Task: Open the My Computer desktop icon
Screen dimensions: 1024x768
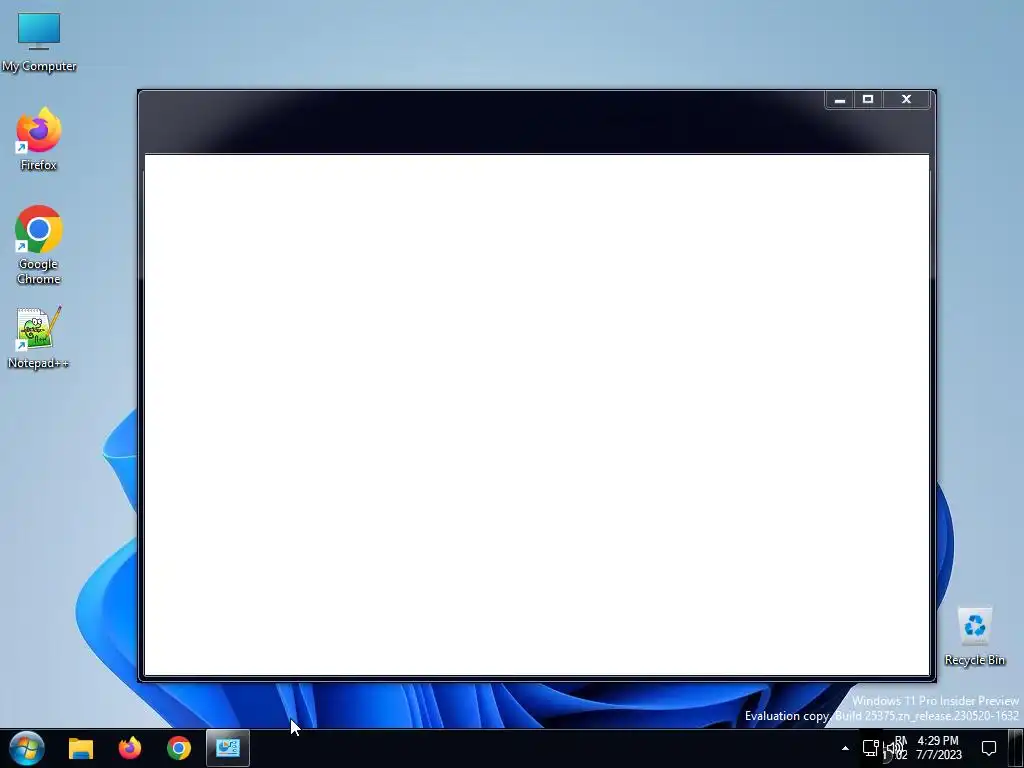Action: click(x=39, y=42)
